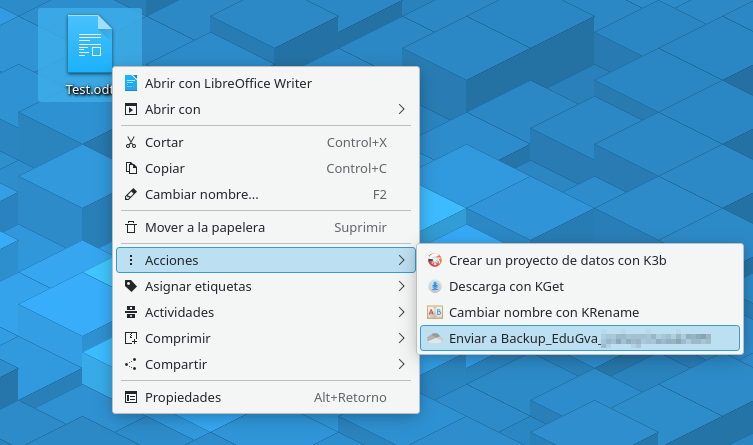Viewport: 753px width, 445px height.
Task: Click the cloud icon beside Enviar a Backup
Action: tap(434, 338)
